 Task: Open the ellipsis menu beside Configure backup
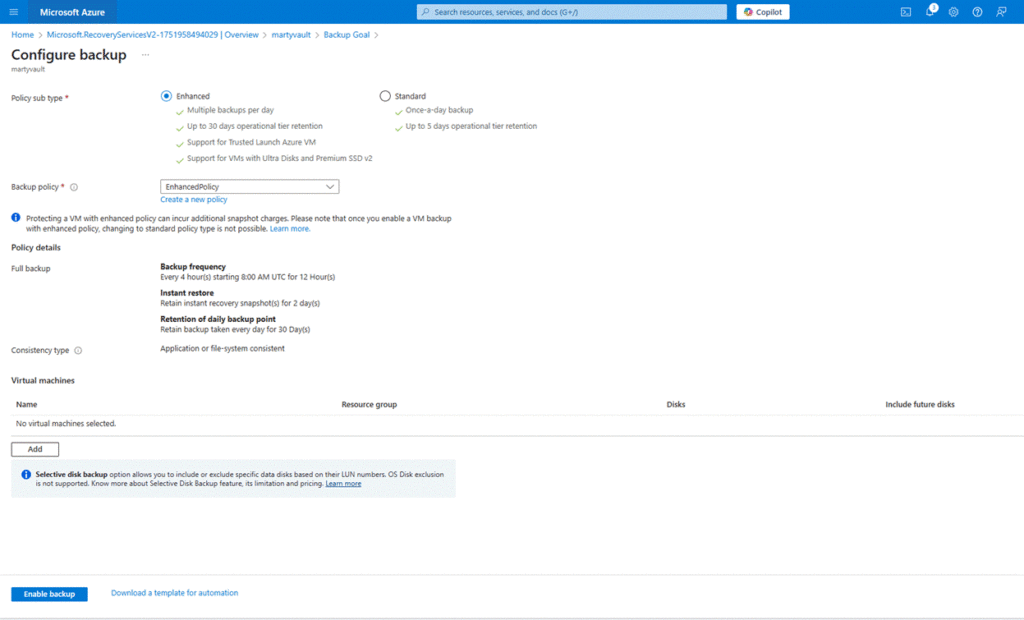(145, 55)
